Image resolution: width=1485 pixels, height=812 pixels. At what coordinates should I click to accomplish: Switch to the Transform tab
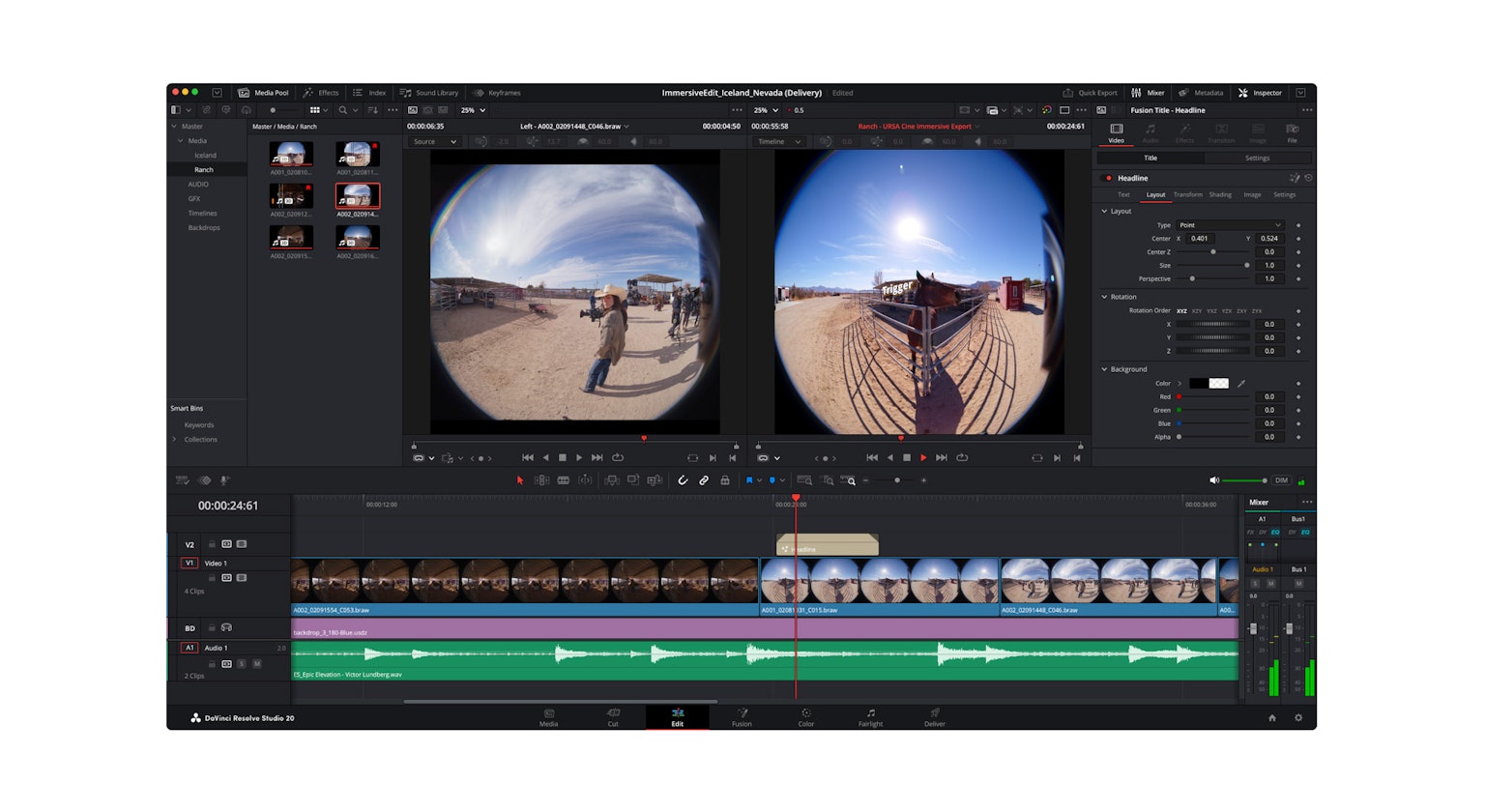point(1189,194)
